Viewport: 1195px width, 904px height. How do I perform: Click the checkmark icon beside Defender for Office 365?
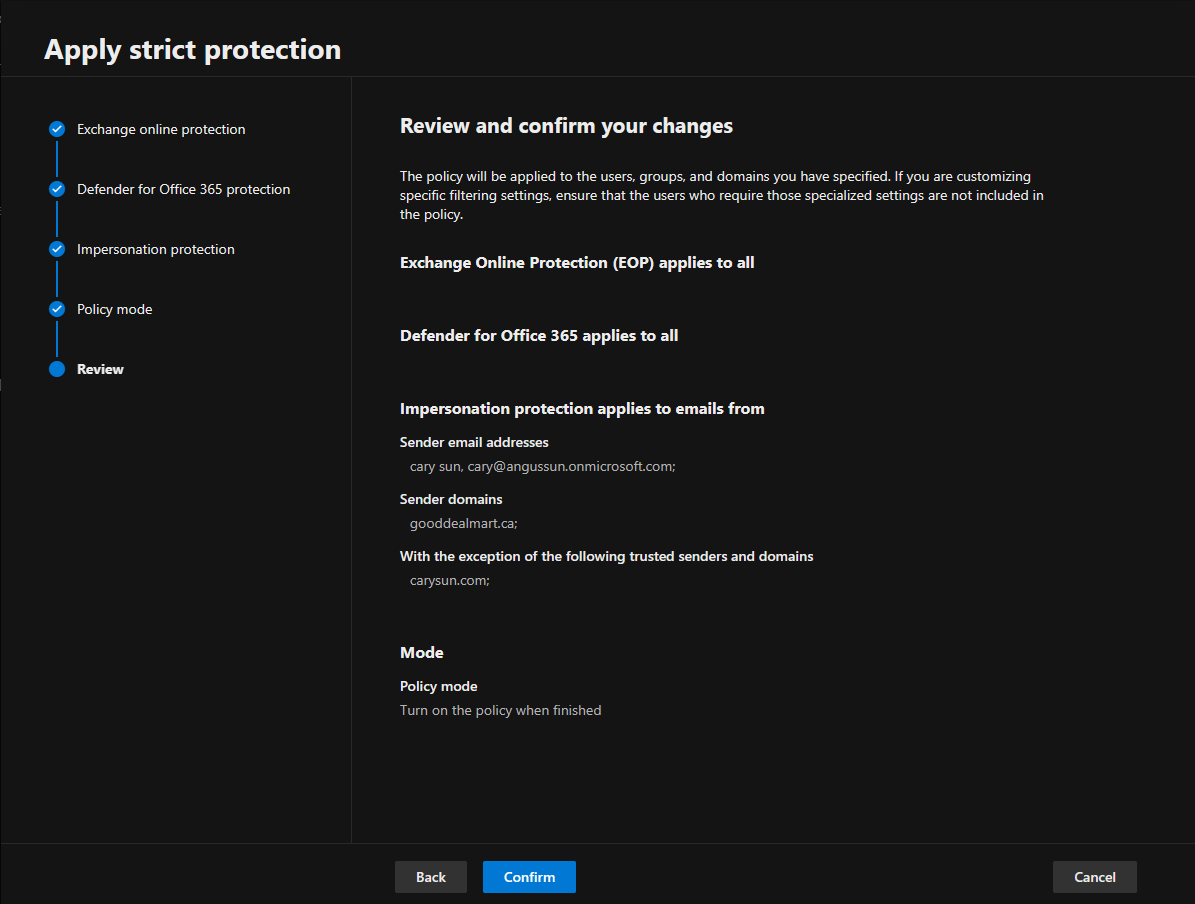(57, 189)
